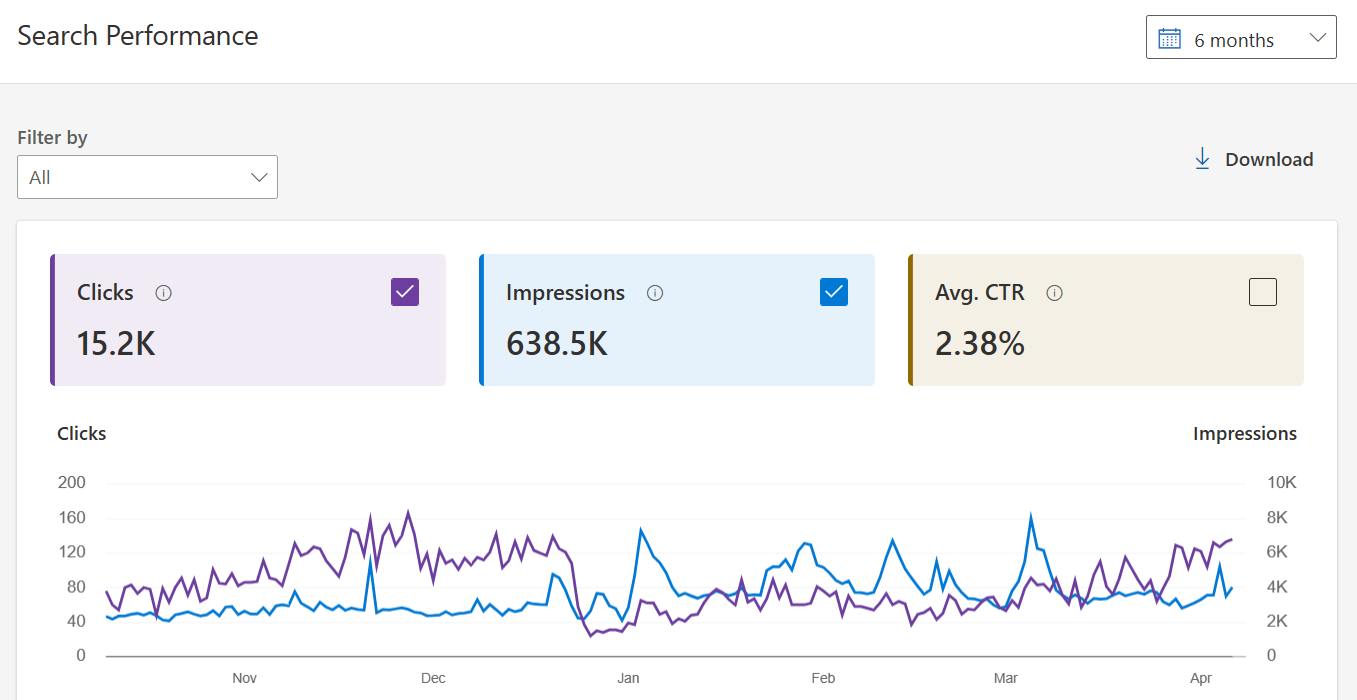The width and height of the screenshot is (1357, 700).
Task: Click the chevron in the Filter by box
Action: 259,177
